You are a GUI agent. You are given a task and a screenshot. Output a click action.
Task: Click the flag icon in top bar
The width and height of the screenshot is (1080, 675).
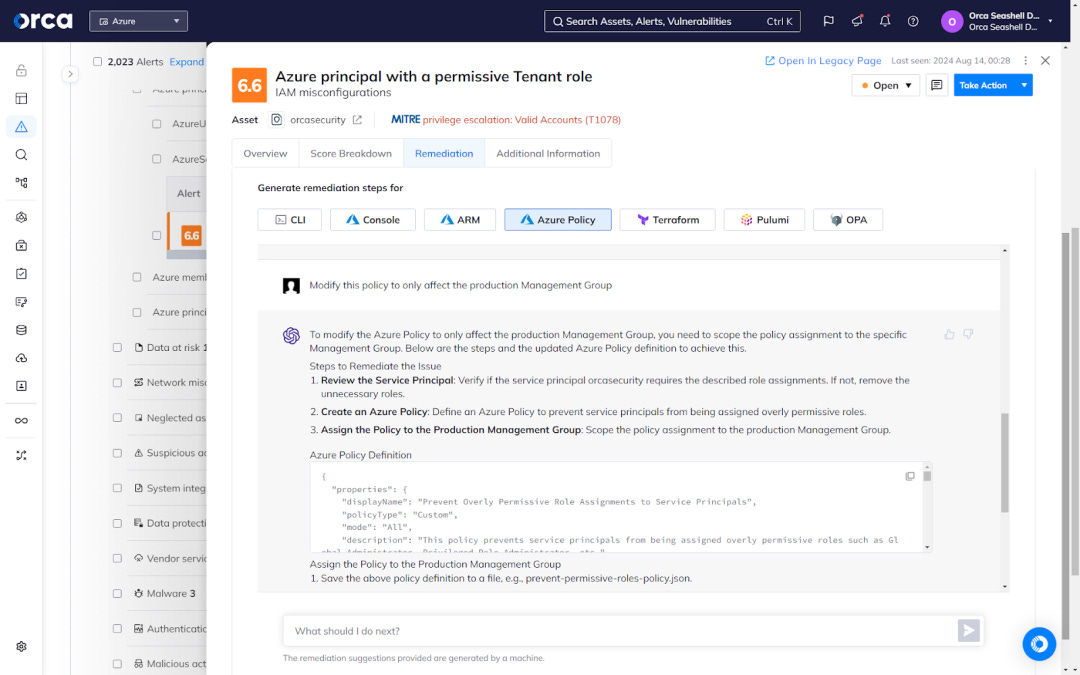[829, 21]
